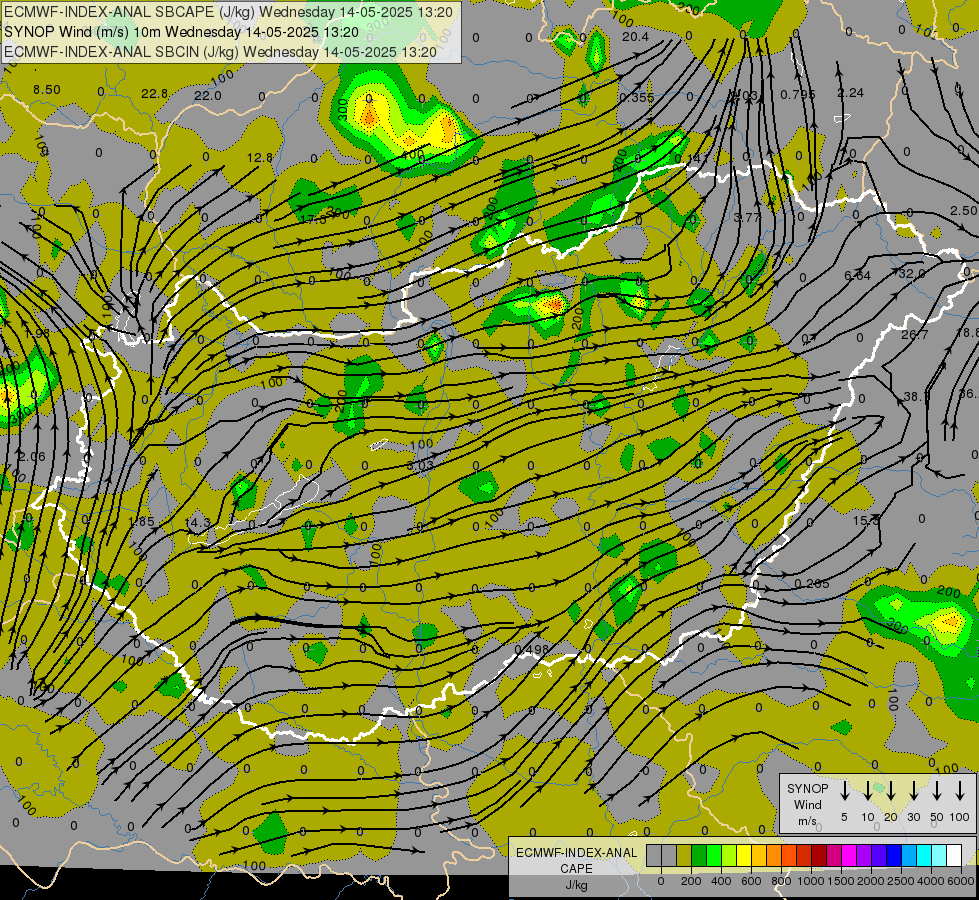Select the yellow 500–600 J/kg legend swatch

click(x=744, y=855)
